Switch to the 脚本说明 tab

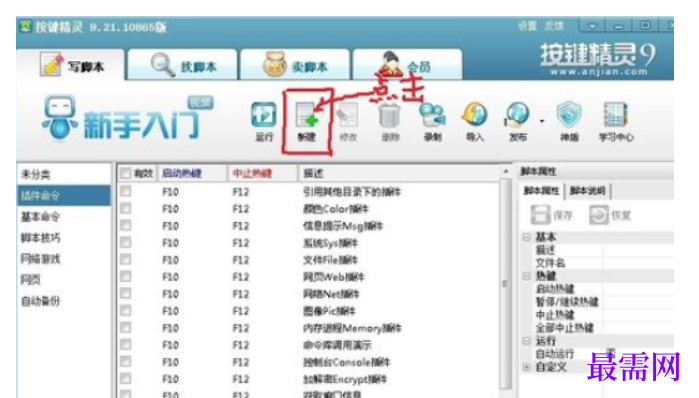point(587,191)
